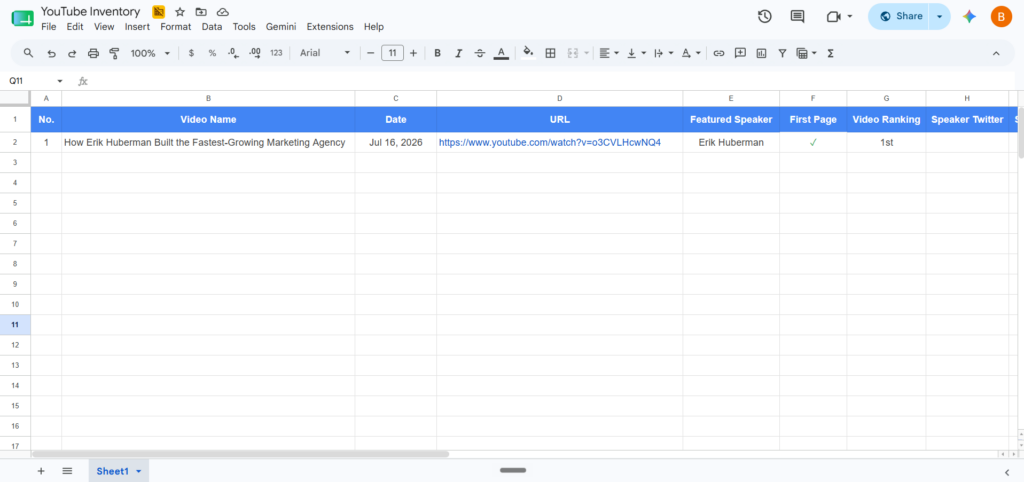Click the font size input field

392,54
